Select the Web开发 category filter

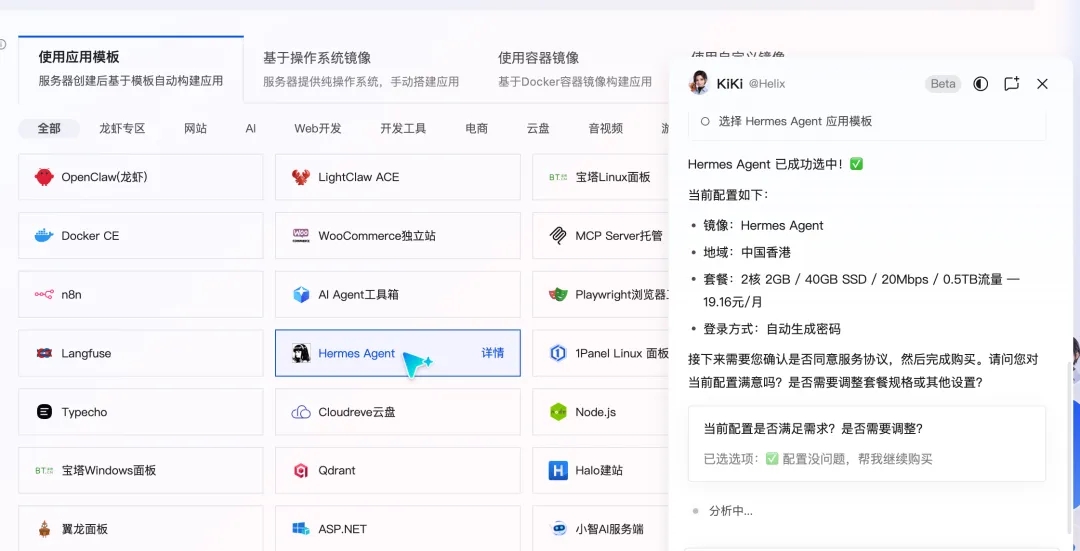point(318,129)
